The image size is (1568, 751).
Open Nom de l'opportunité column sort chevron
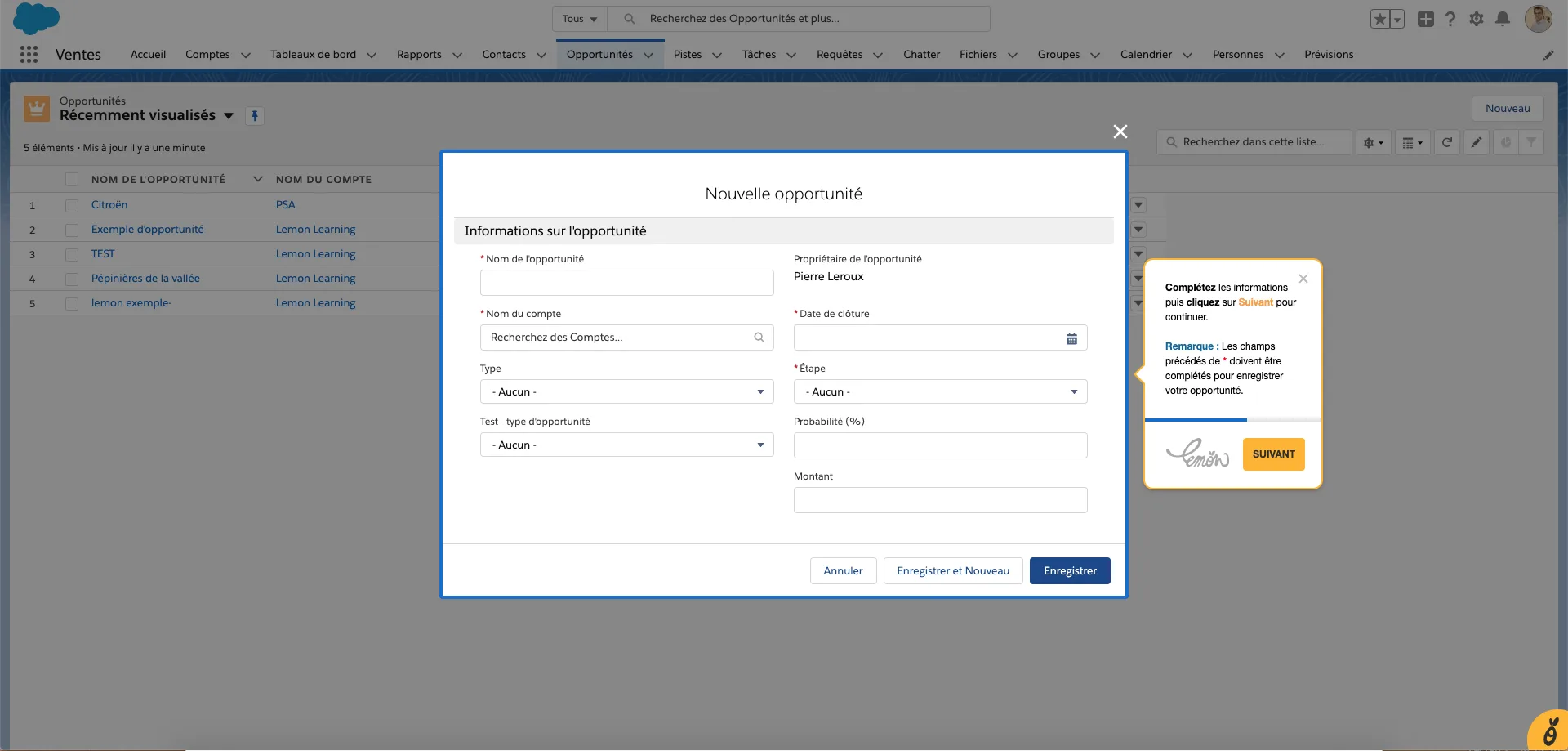(258, 179)
